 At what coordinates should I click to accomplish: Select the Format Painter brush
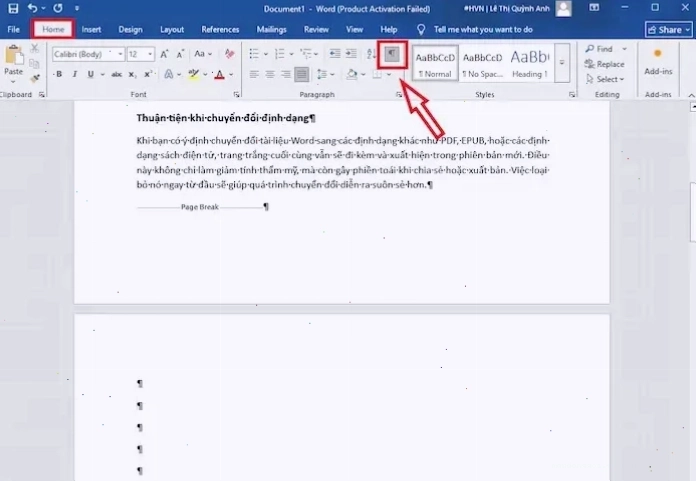click(x=35, y=79)
